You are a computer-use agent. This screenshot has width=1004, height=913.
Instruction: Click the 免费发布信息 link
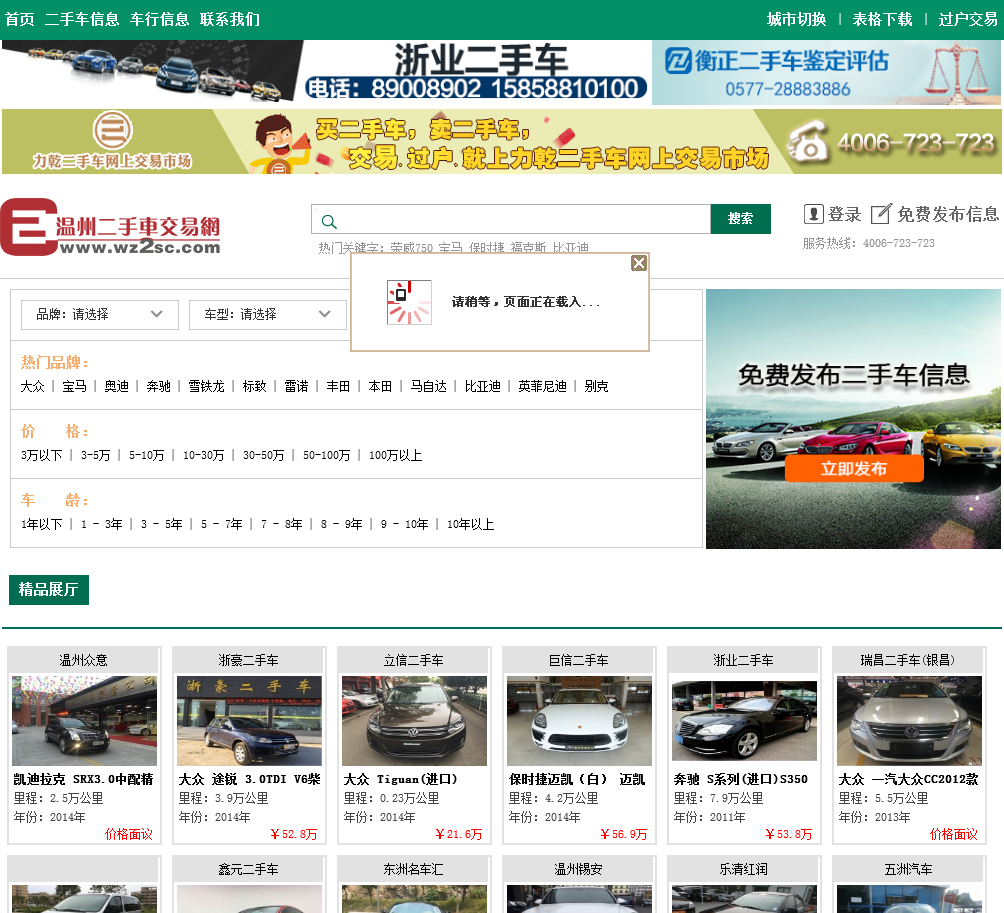click(x=948, y=214)
